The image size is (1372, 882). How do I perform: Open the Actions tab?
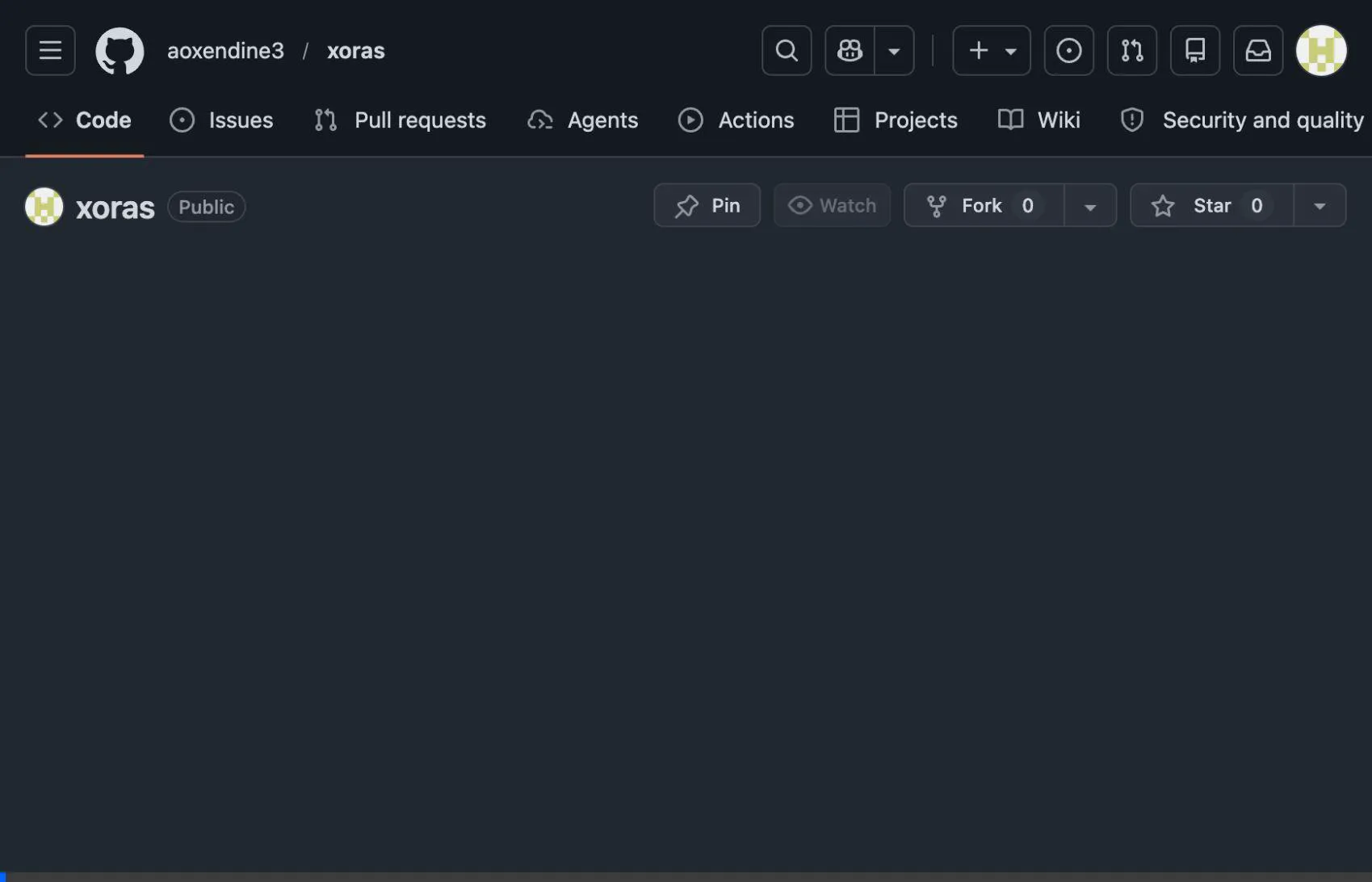point(736,120)
